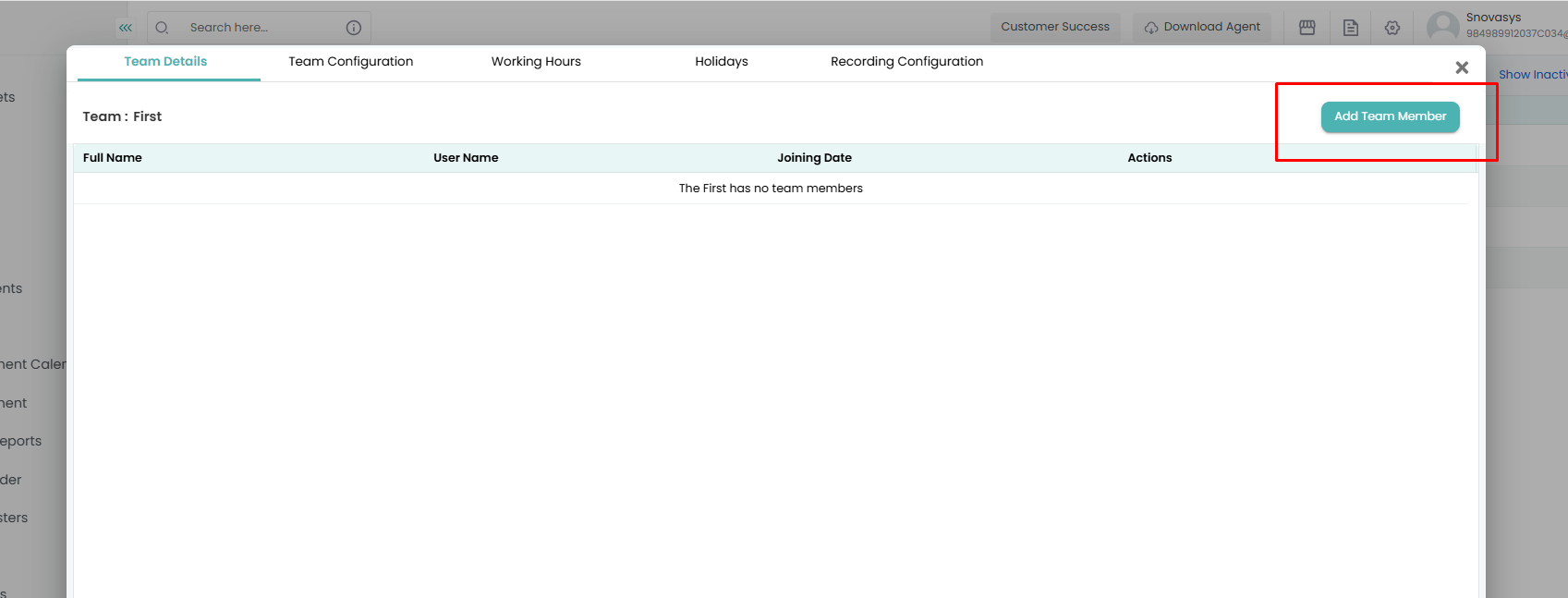Click Show Inactive link behind dialog
The image size is (1568, 598).
[1533, 75]
